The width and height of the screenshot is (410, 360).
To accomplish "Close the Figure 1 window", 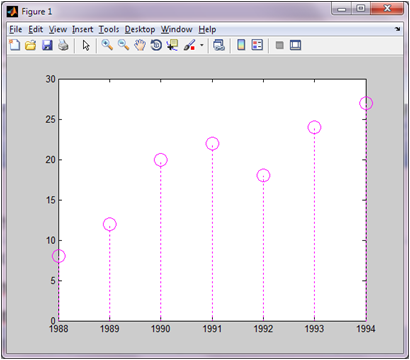I will 387,9.
